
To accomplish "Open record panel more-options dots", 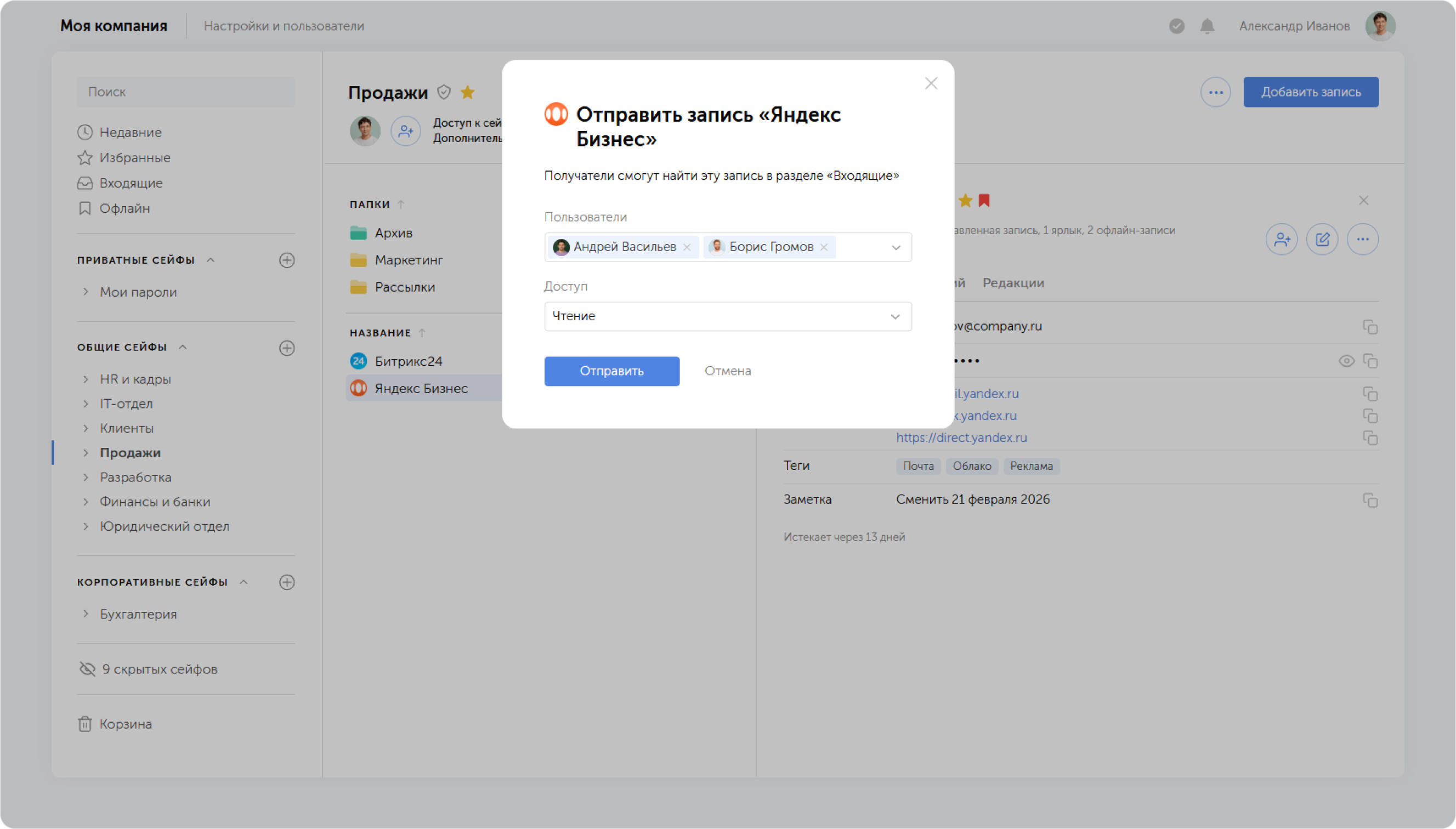I will (1362, 239).
